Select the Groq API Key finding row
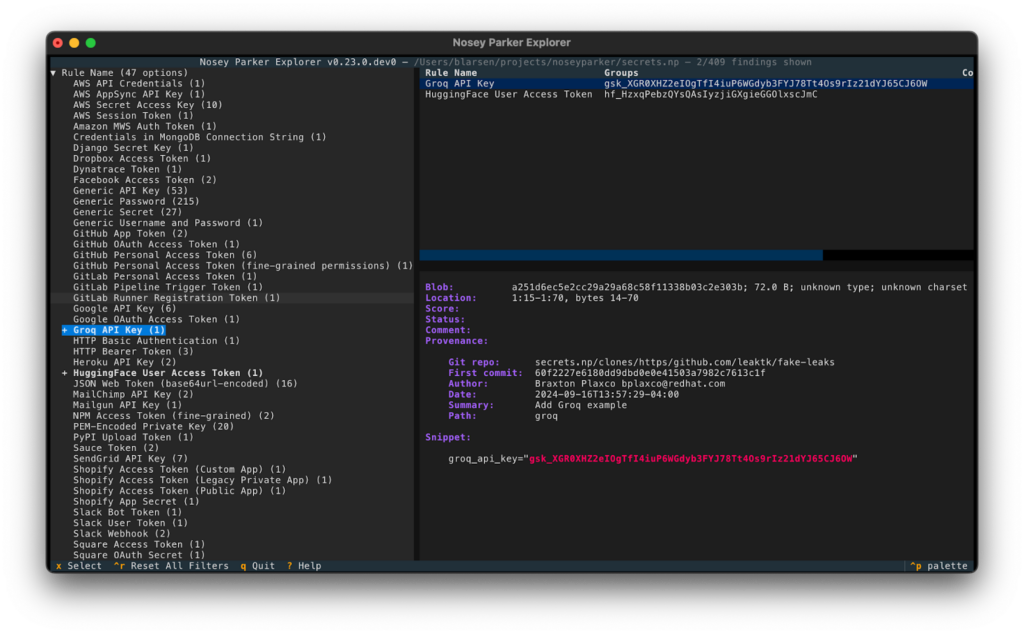This screenshot has width=1024, height=634. 696,84
